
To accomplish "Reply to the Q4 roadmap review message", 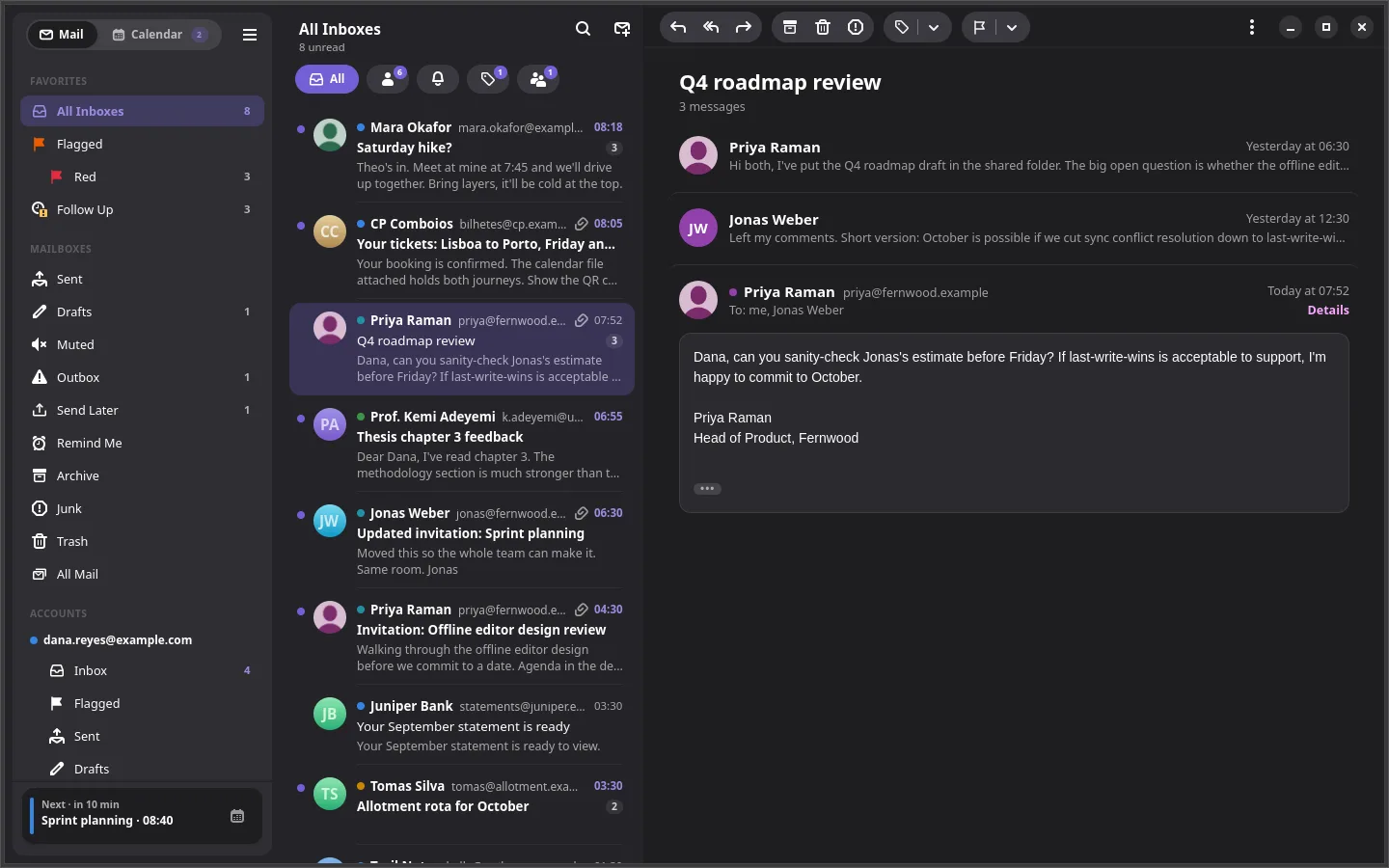I will click(678, 27).
